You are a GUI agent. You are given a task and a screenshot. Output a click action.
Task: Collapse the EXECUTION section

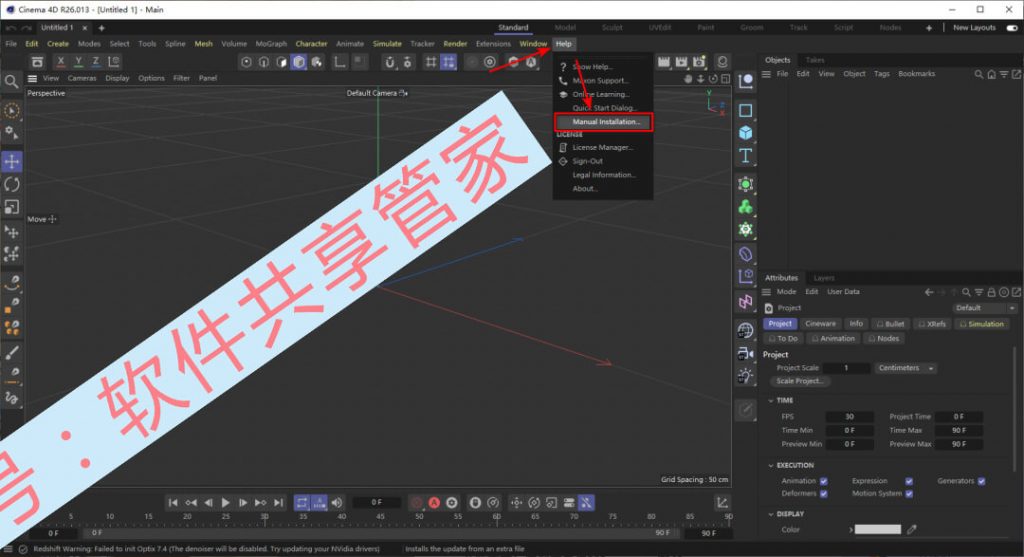point(771,466)
